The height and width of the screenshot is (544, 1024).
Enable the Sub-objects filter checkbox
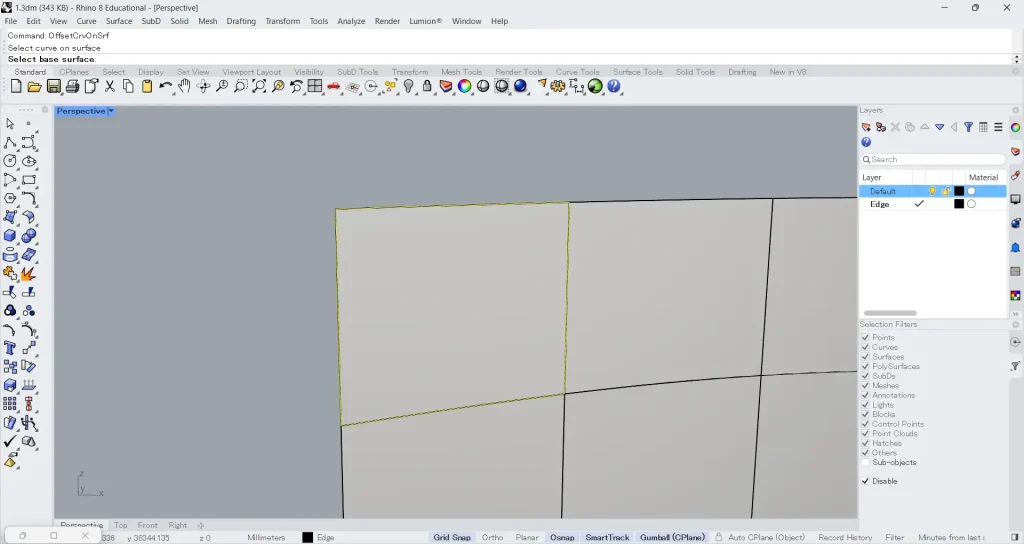pos(865,462)
